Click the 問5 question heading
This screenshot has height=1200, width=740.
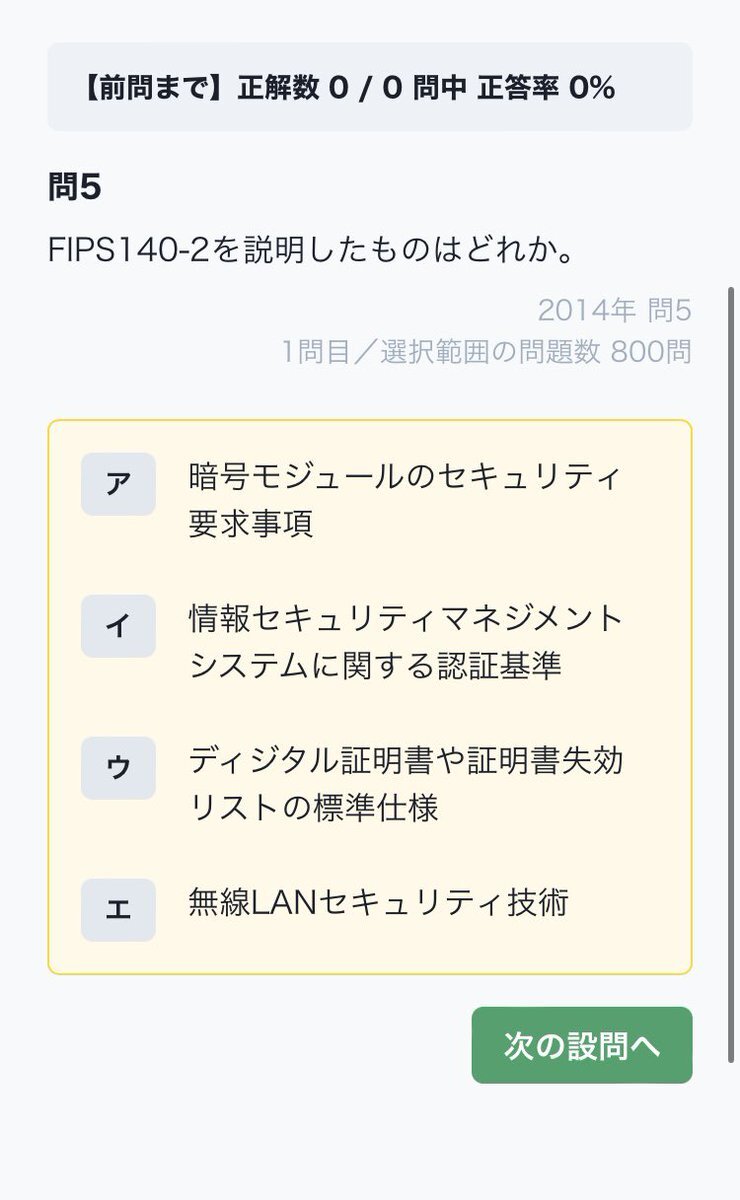[x=75, y=187]
